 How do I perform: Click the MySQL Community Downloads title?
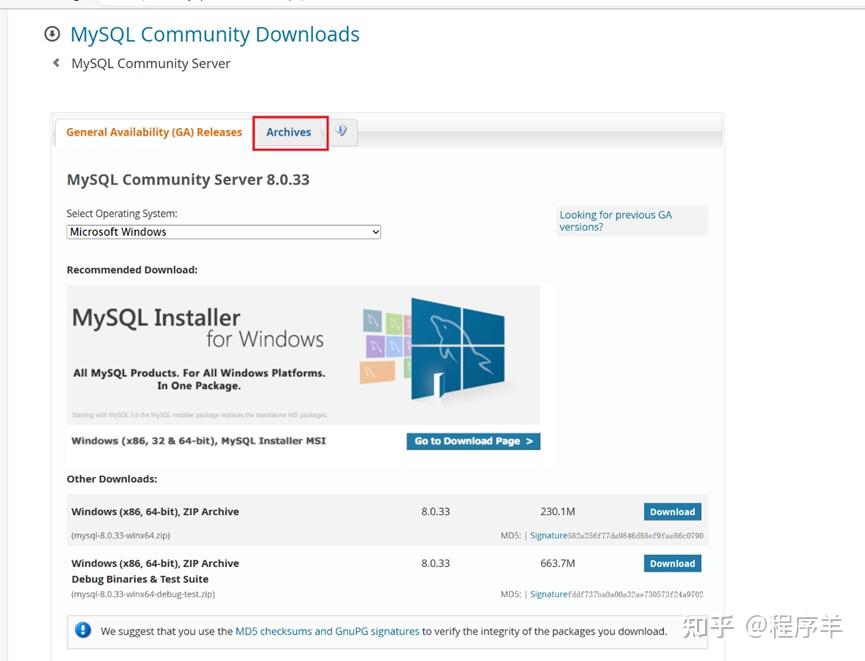215,34
